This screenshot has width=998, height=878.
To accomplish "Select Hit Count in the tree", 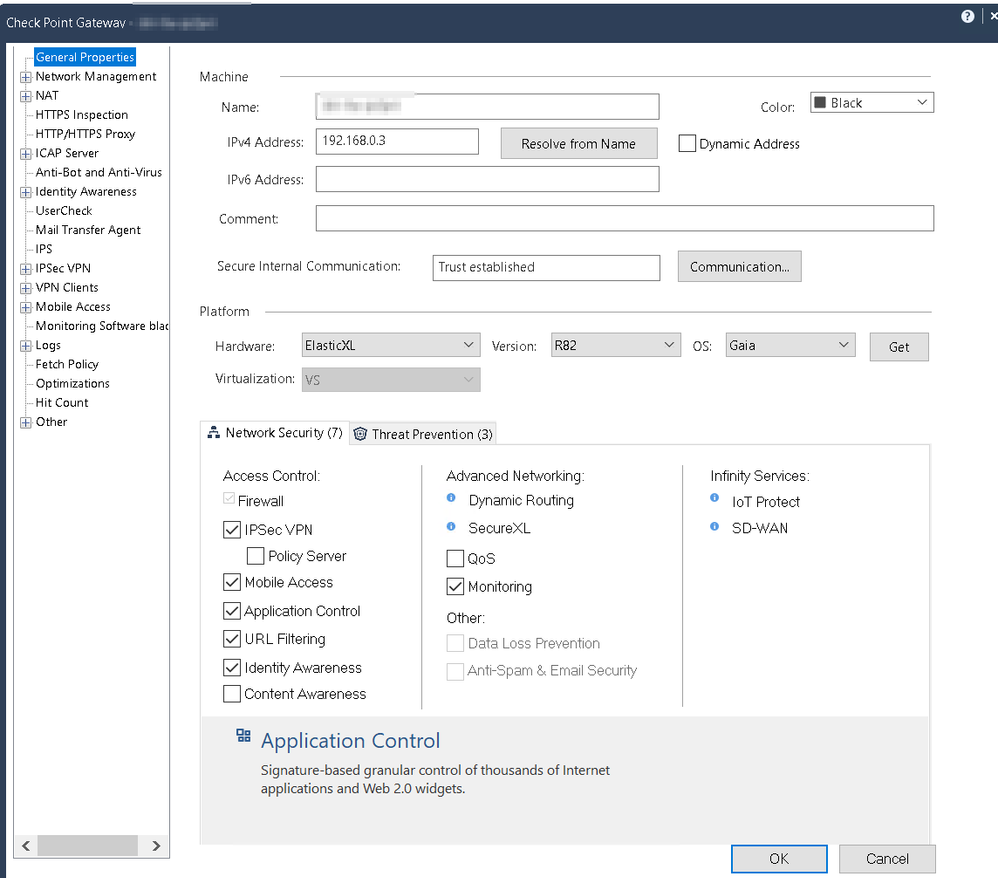I will pos(62,402).
